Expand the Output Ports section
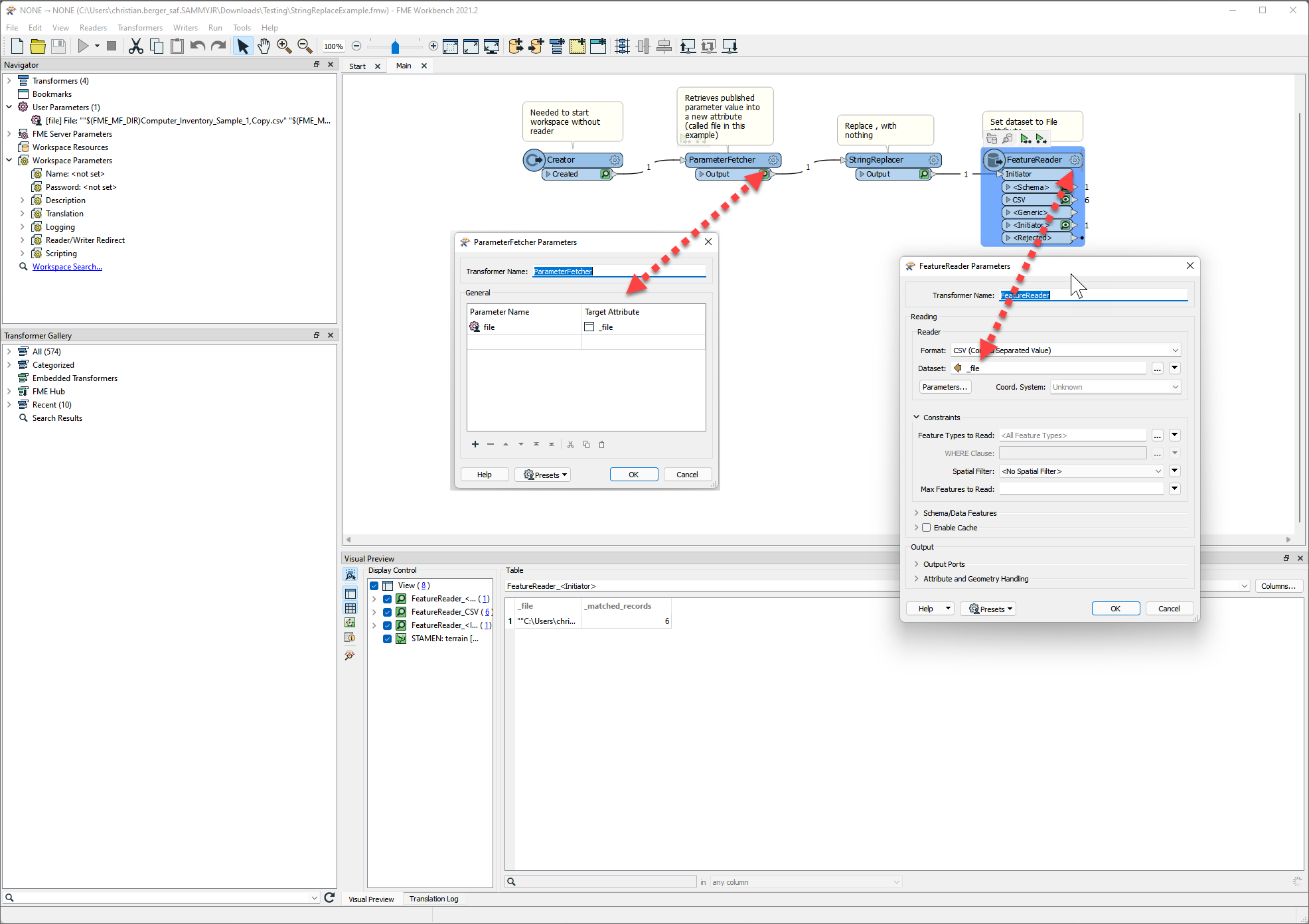 point(917,564)
